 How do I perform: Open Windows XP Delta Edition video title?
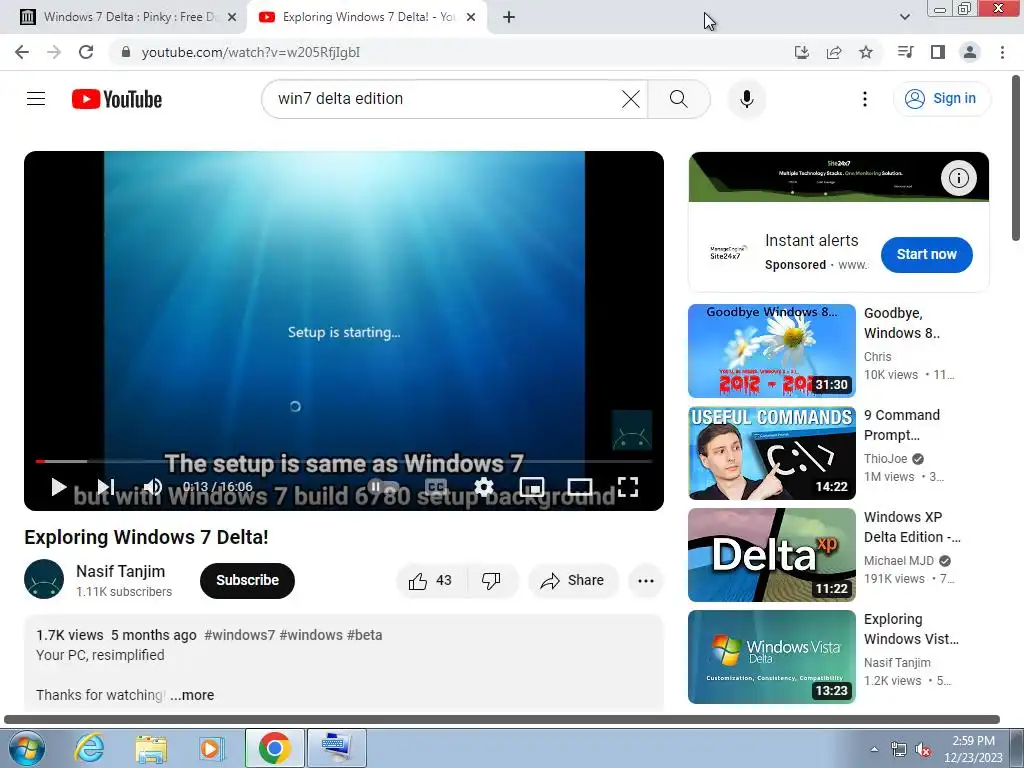click(x=912, y=527)
